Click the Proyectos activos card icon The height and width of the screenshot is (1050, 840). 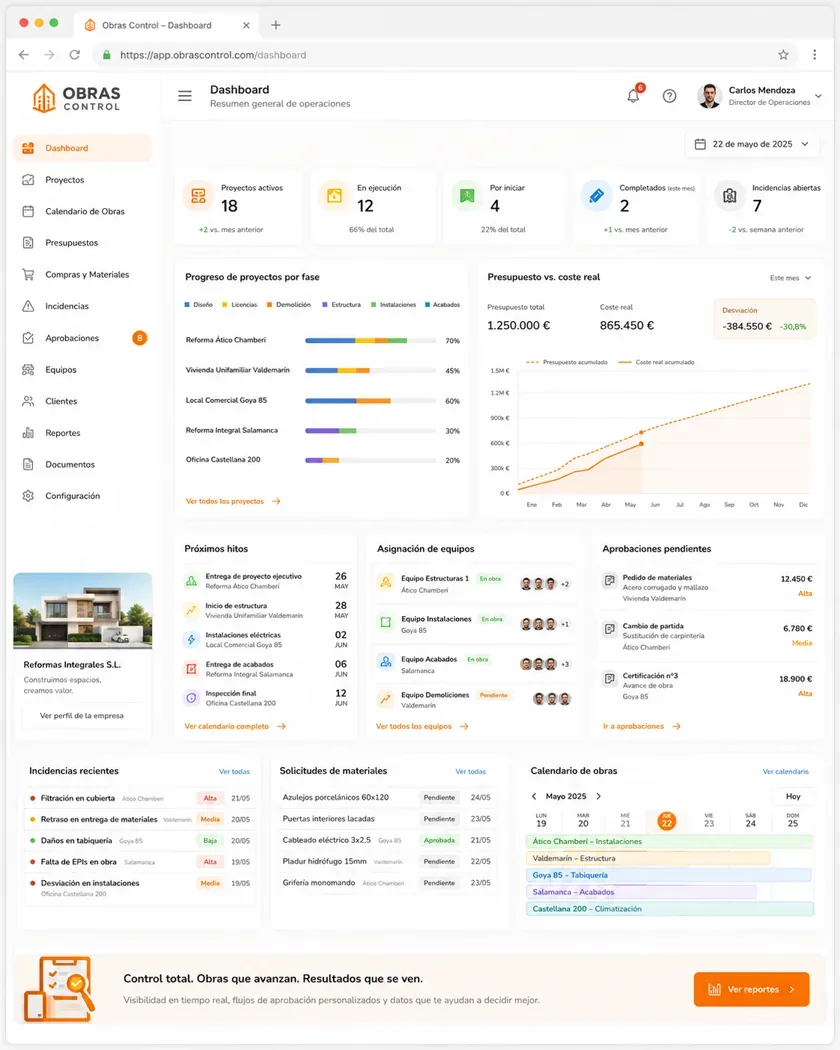click(198, 196)
